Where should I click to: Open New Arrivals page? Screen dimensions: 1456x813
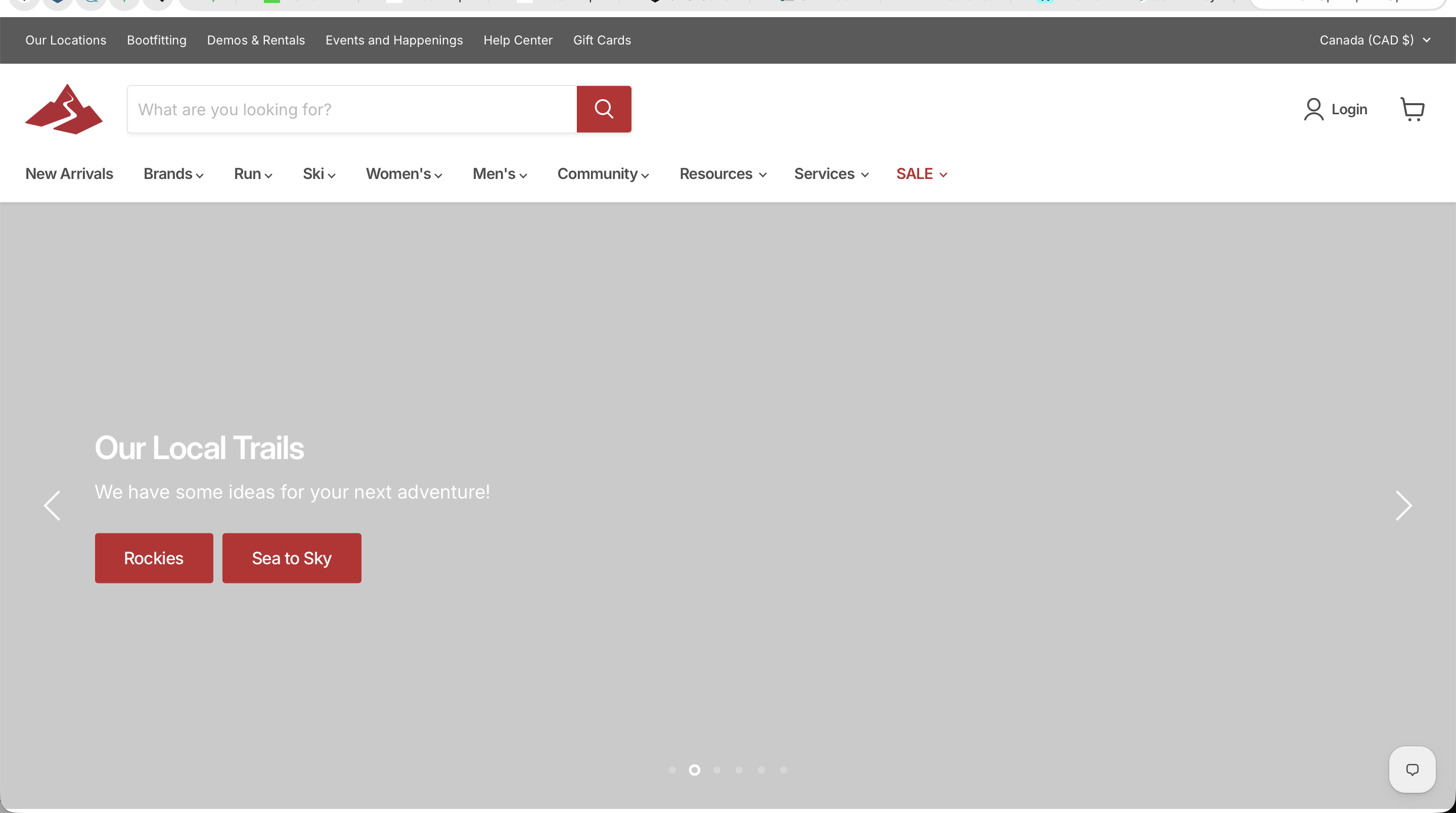coord(69,173)
